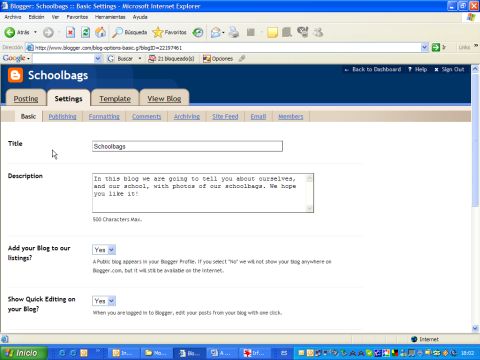Click the Home page icon

[101, 32]
